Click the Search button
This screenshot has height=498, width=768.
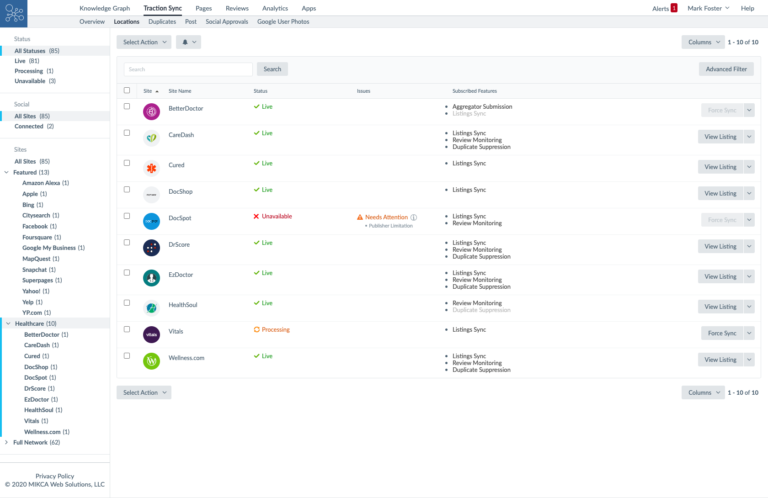[272, 69]
